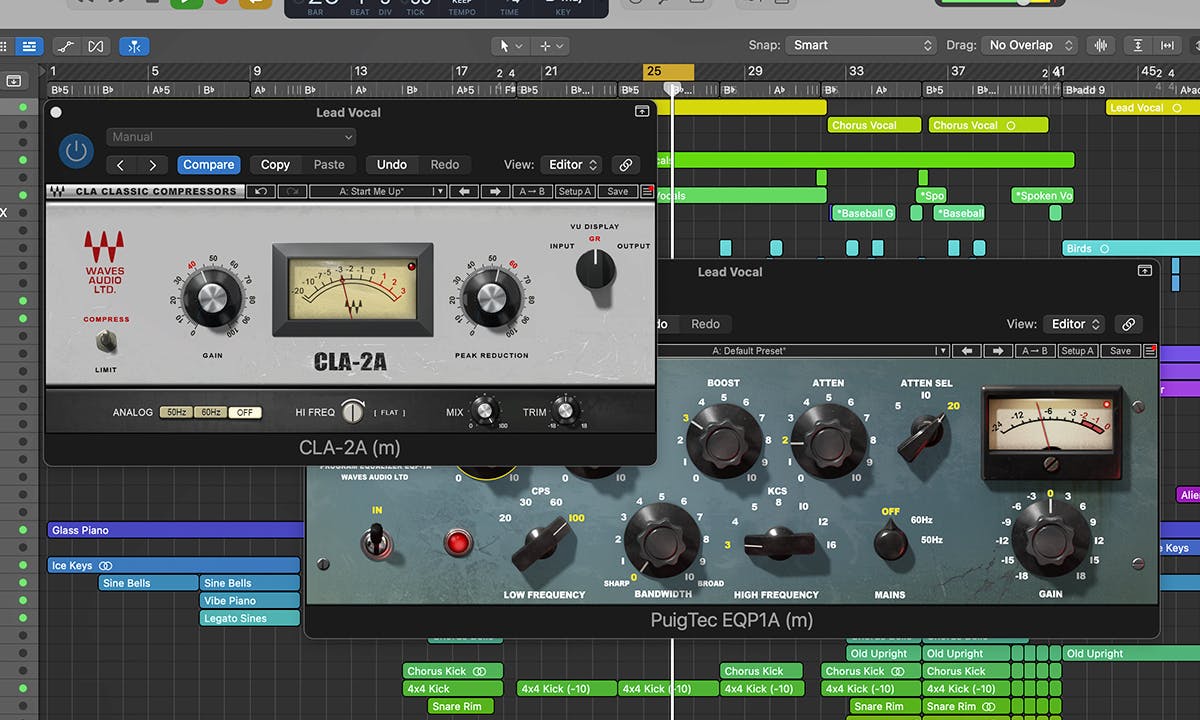
Task: Click the vertical auto zoom icon
Action: [x=1137, y=45]
